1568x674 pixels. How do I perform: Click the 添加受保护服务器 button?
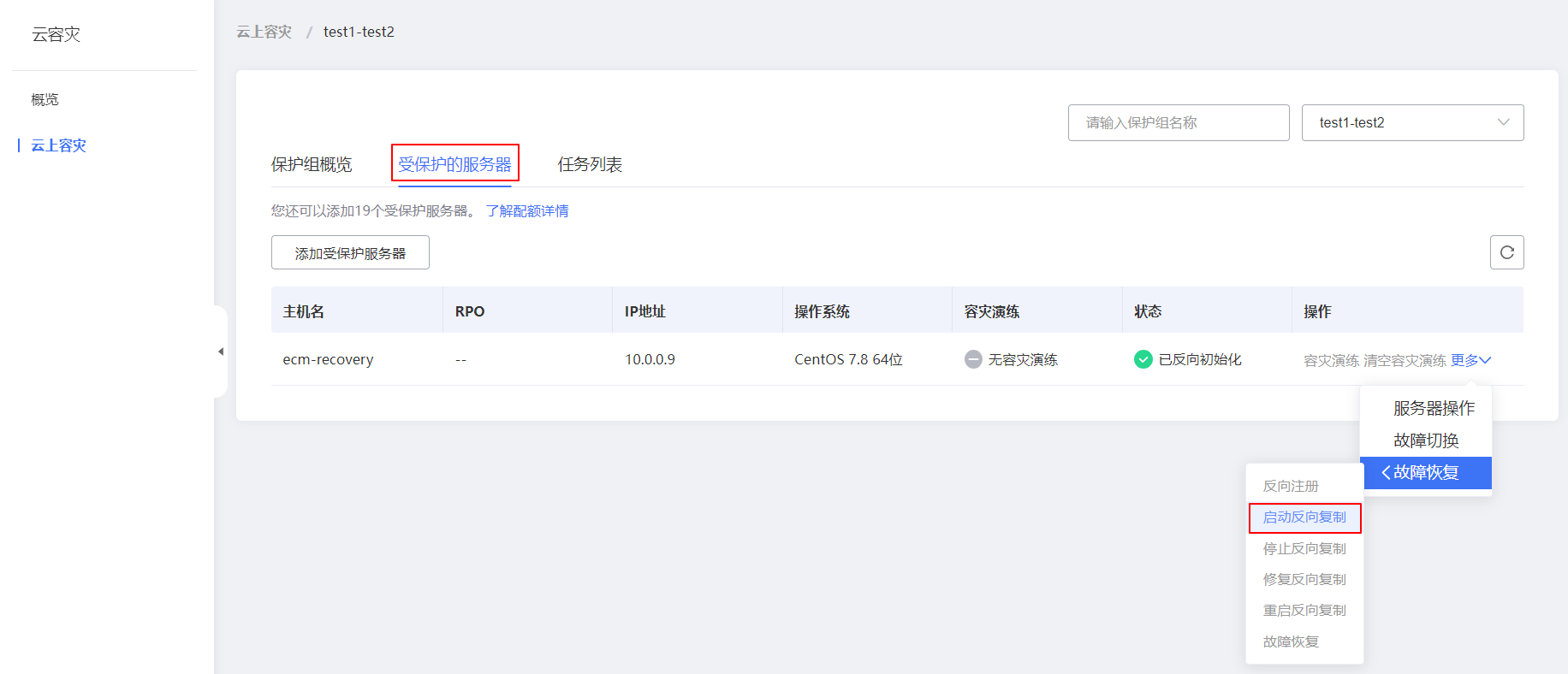350,253
